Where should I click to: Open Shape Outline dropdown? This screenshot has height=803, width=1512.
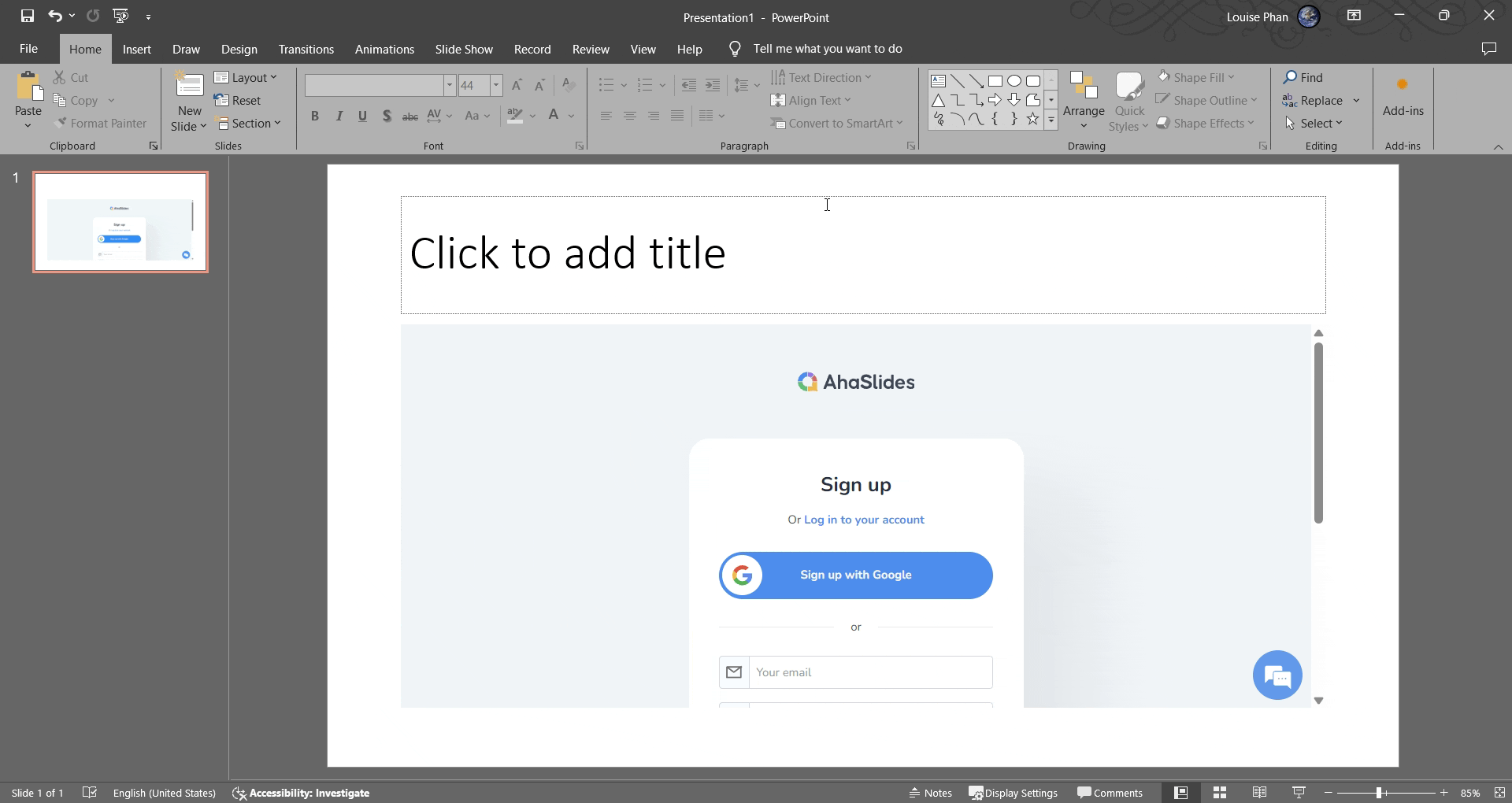coord(1207,101)
